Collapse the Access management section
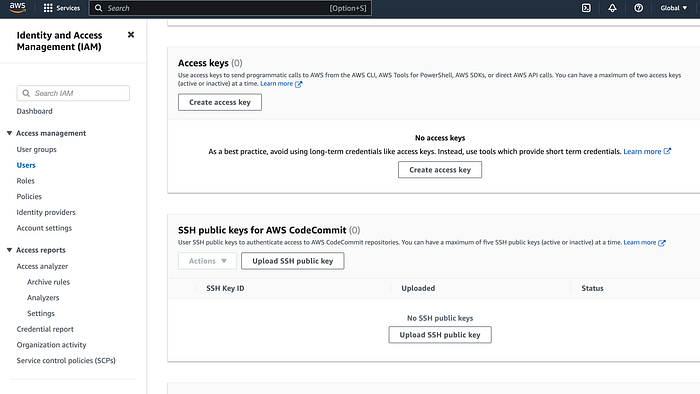 (9, 133)
